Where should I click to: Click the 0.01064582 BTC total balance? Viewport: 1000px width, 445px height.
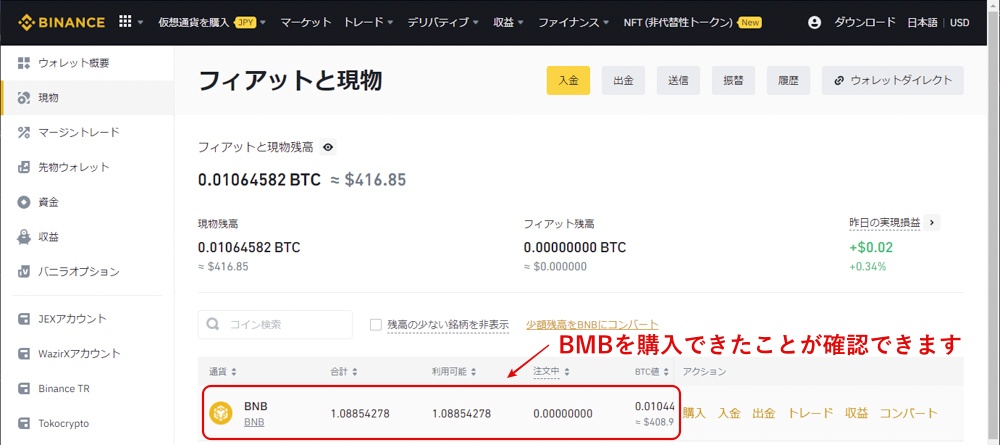260,180
